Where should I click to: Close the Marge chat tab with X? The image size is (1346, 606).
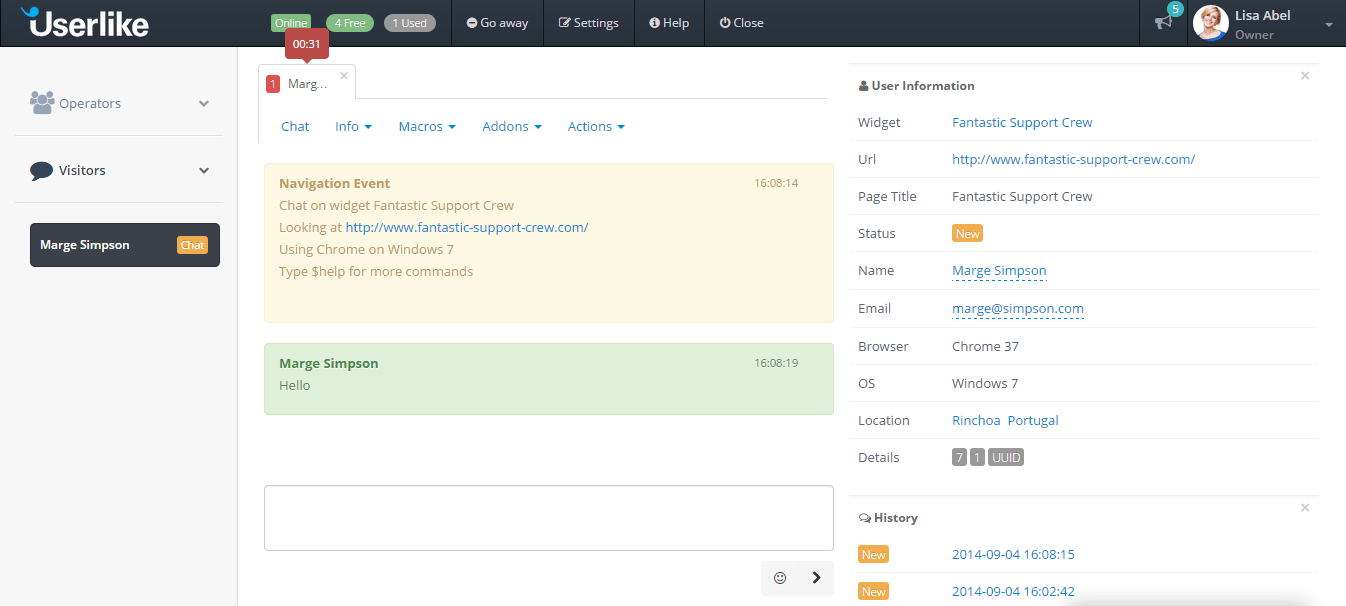click(x=344, y=75)
